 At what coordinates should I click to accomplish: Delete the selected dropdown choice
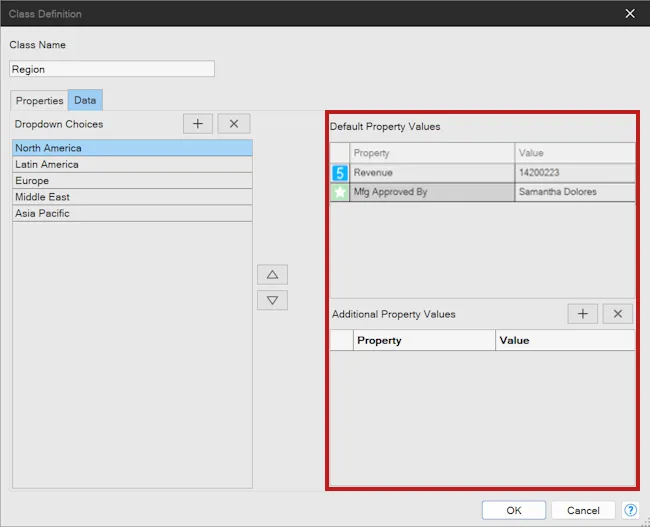tap(234, 124)
